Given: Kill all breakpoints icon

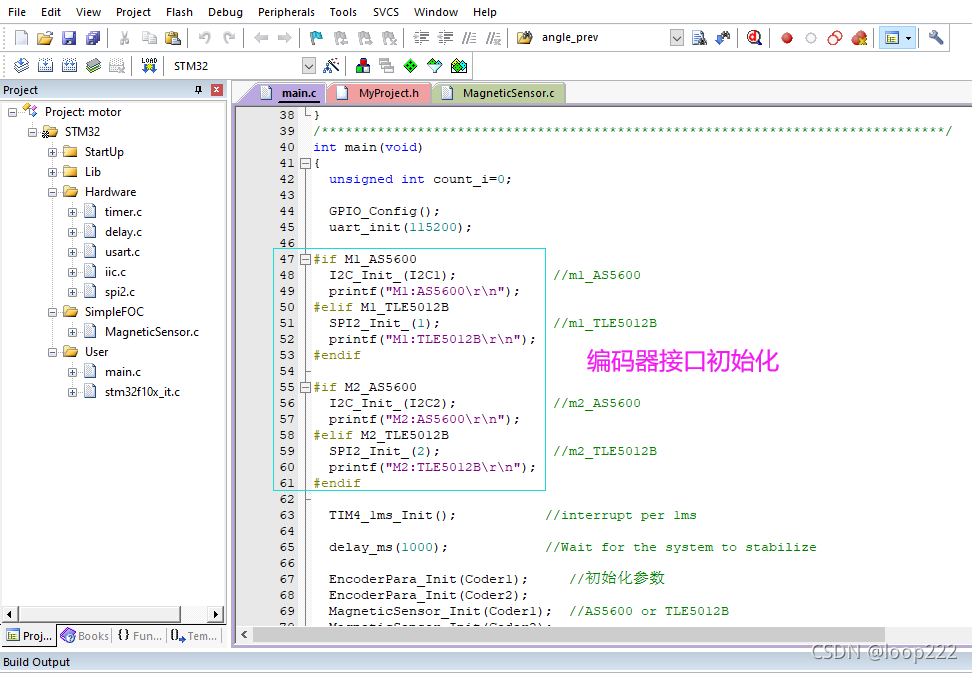Looking at the screenshot, I should point(859,38).
